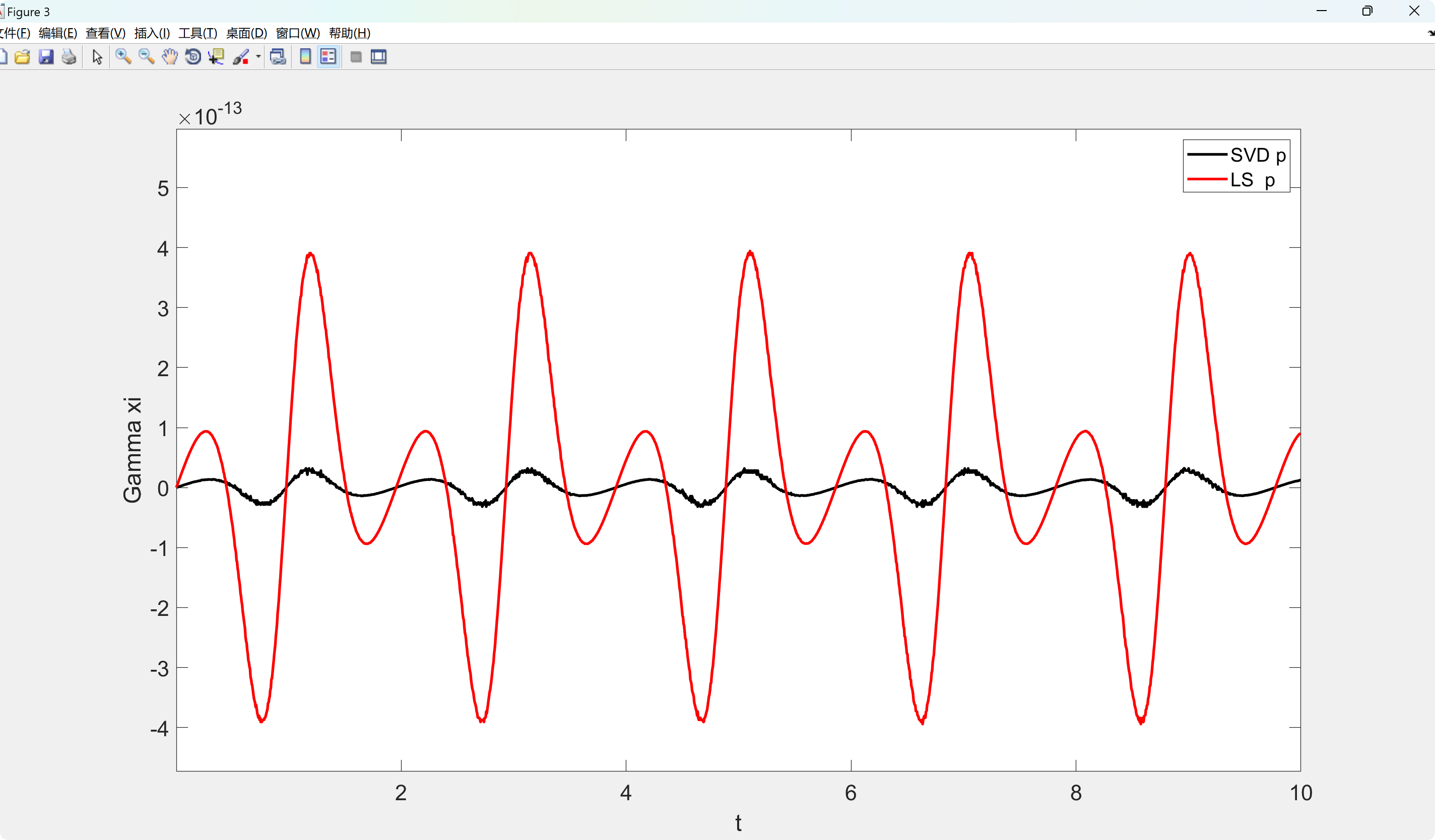Open the 工具(T) menu
Screen dimensions: 1435x840
198,33
